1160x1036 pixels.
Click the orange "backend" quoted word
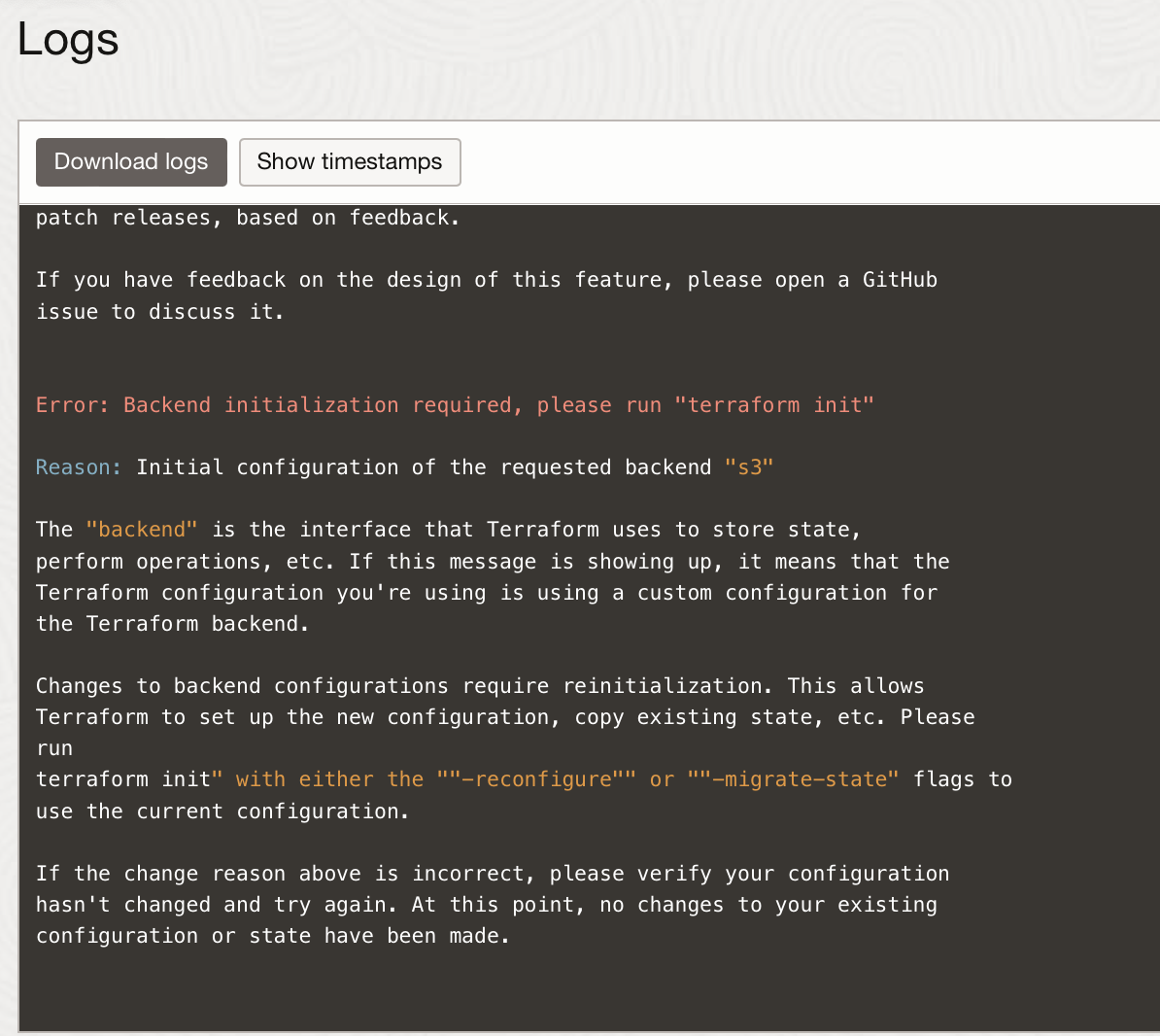(x=142, y=530)
